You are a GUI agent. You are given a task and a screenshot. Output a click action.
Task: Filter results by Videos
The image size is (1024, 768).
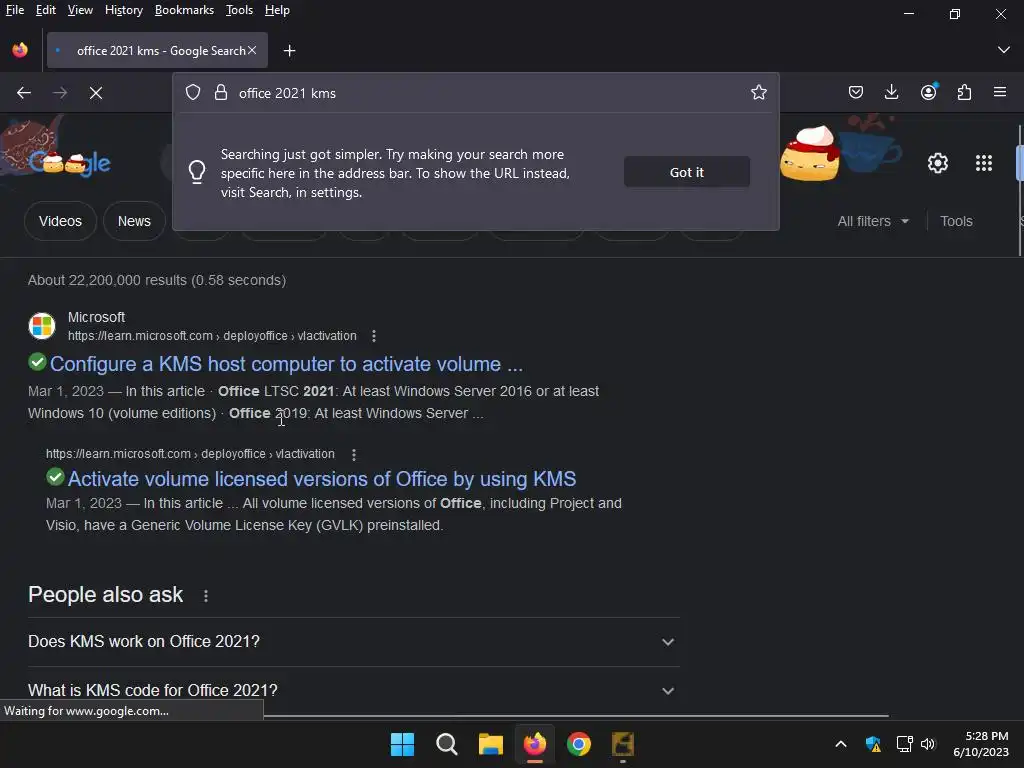tap(60, 221)
